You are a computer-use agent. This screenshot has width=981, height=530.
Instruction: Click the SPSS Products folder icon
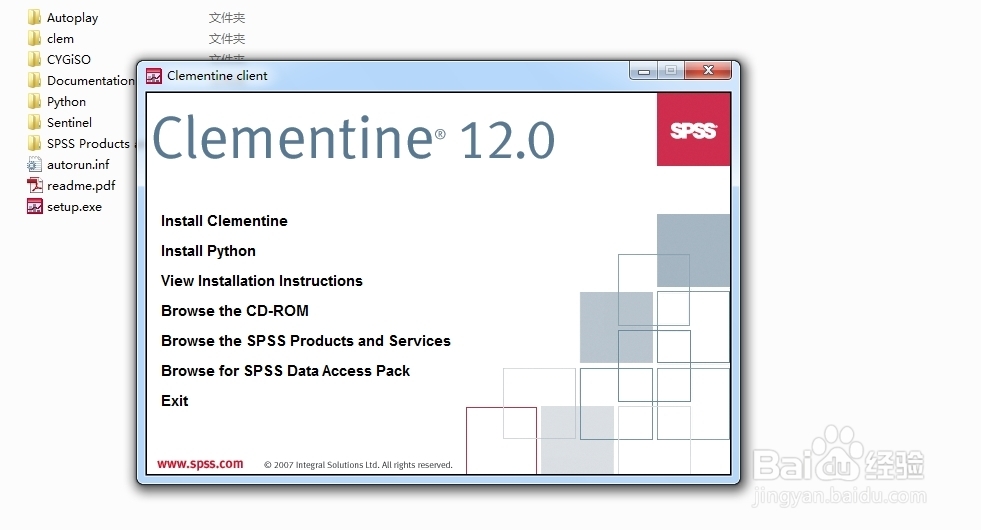(34, 143)
